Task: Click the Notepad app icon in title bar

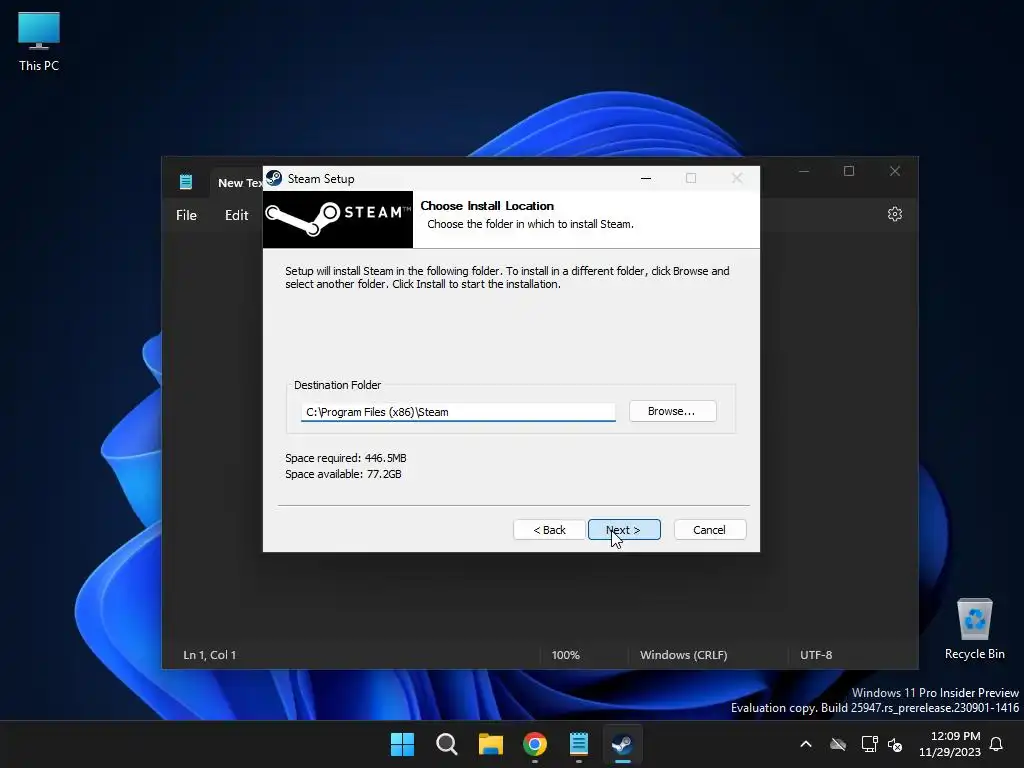Action: (186, 182)
